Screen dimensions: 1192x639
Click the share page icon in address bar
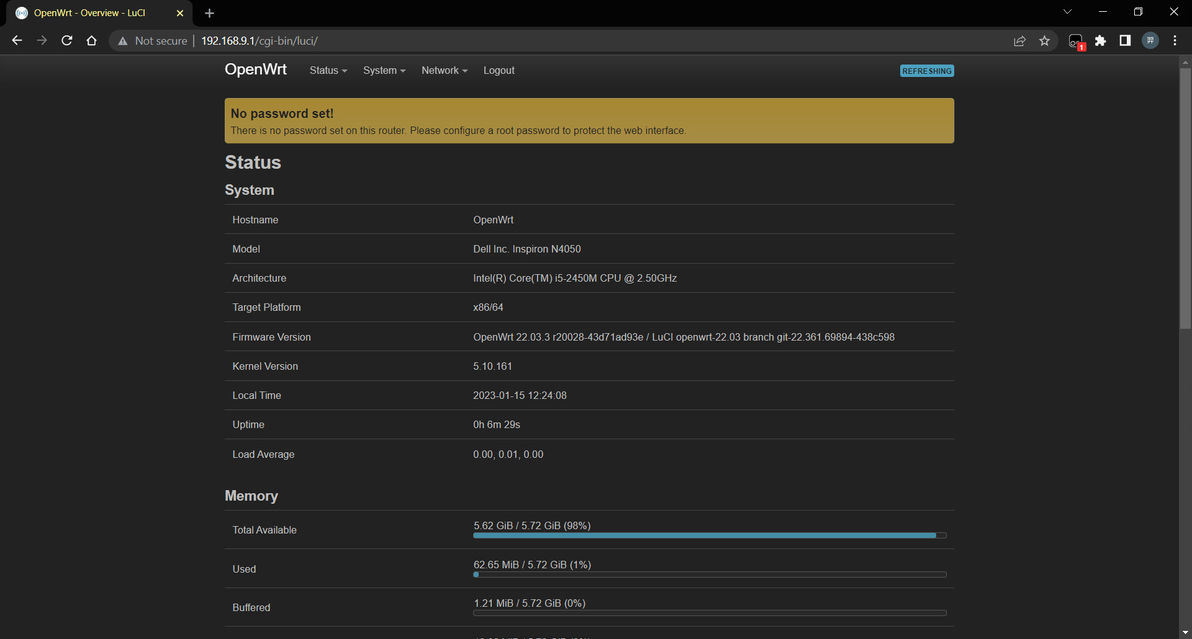(x=1019, y=41)
